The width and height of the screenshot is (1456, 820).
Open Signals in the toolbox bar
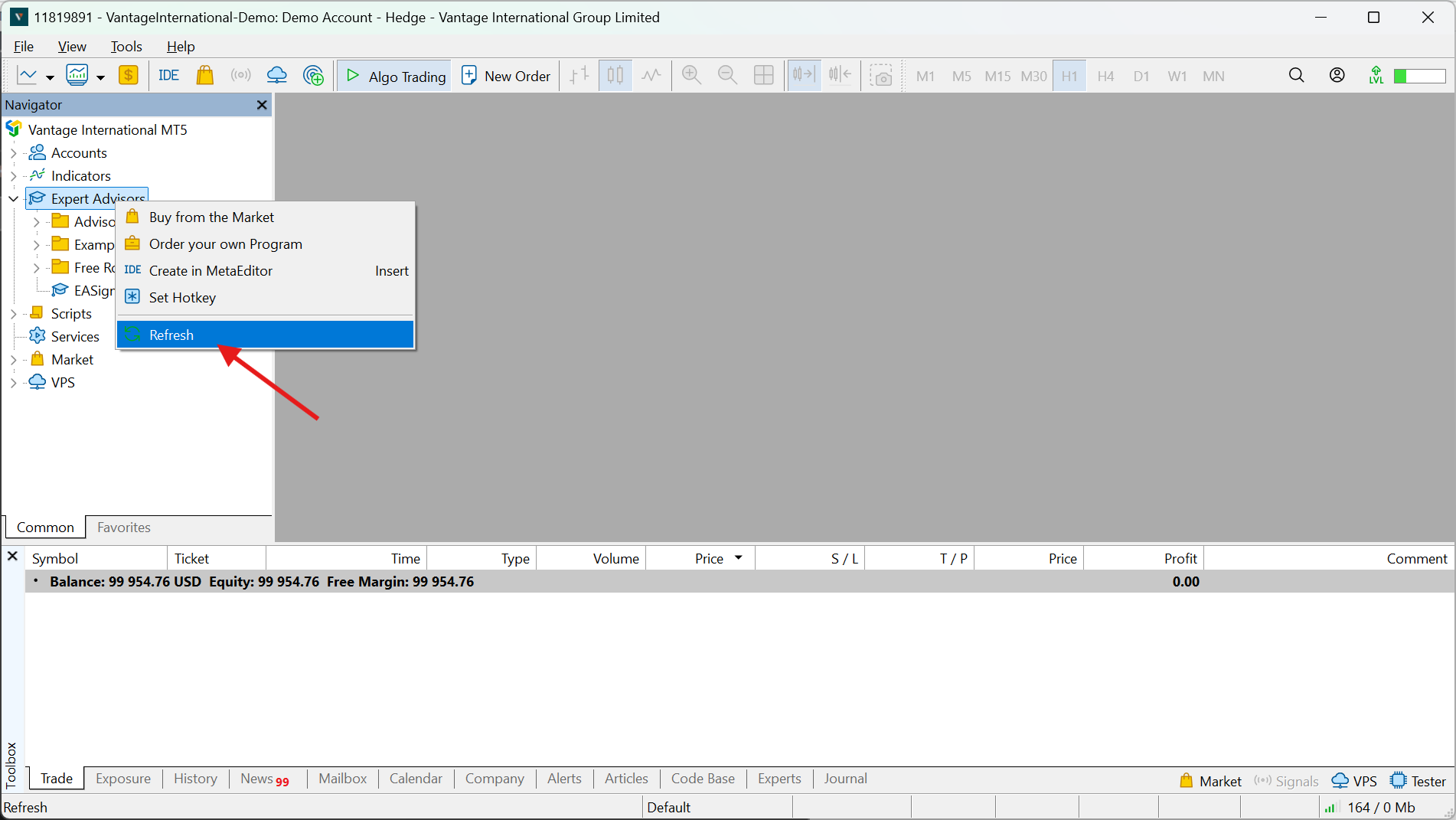point(1286,781)
